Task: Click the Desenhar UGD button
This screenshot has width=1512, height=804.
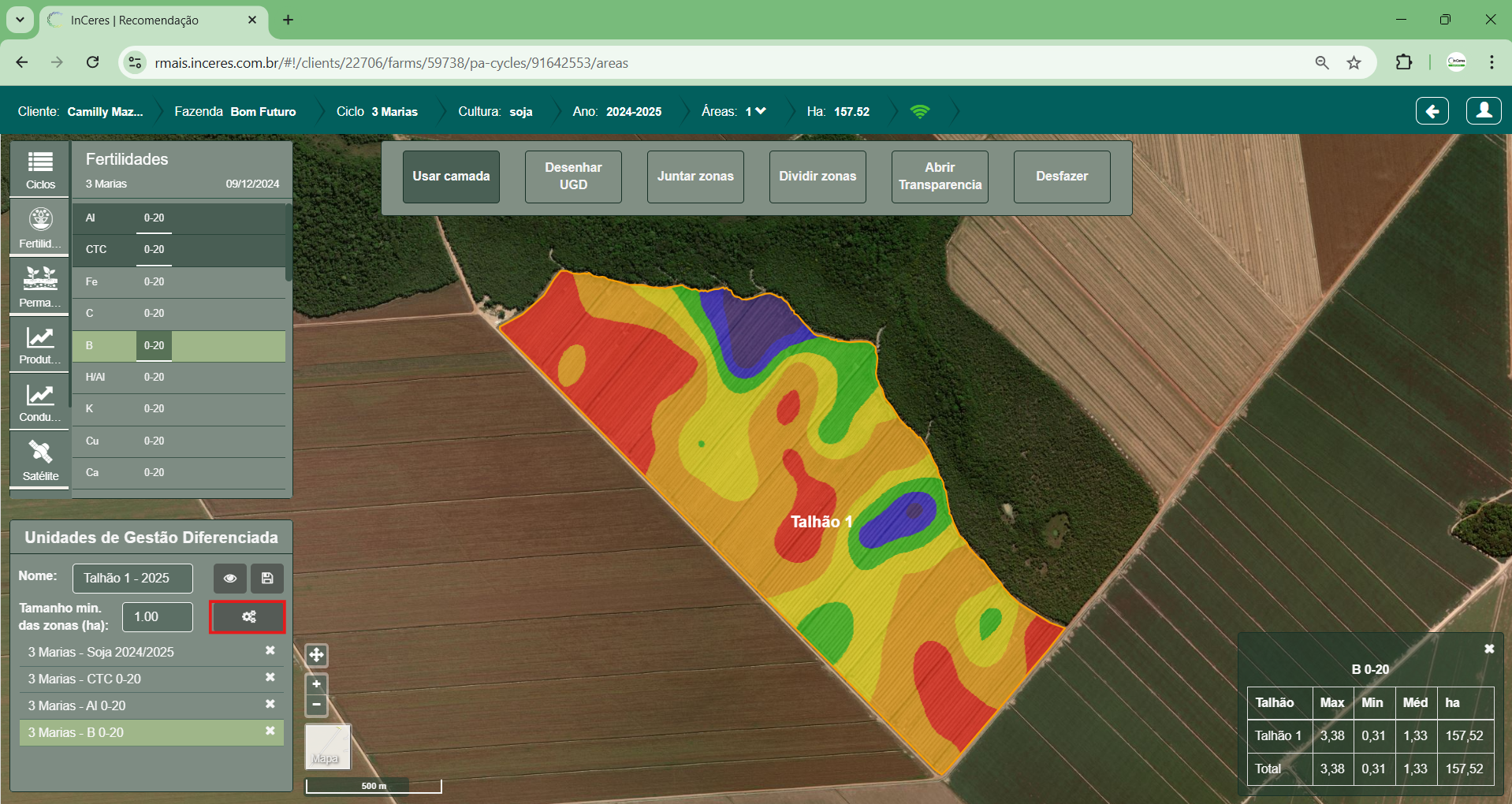Action: point(573,177)
